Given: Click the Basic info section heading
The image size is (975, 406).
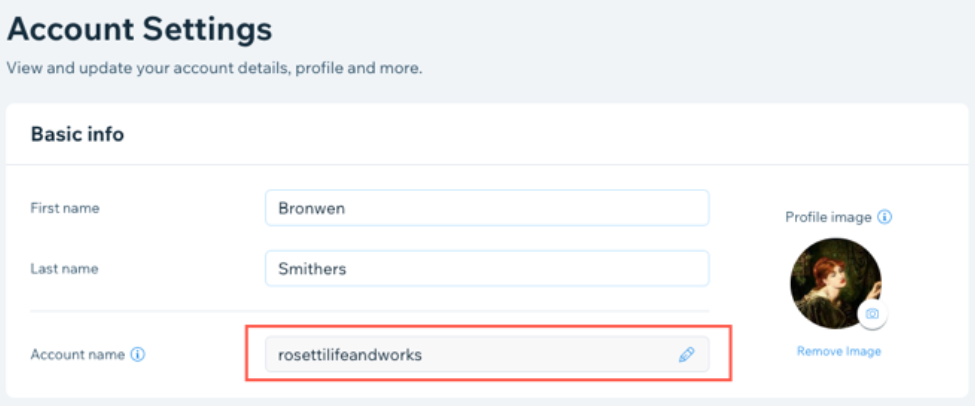Looking at the screenshot, I should pos(77,134).
